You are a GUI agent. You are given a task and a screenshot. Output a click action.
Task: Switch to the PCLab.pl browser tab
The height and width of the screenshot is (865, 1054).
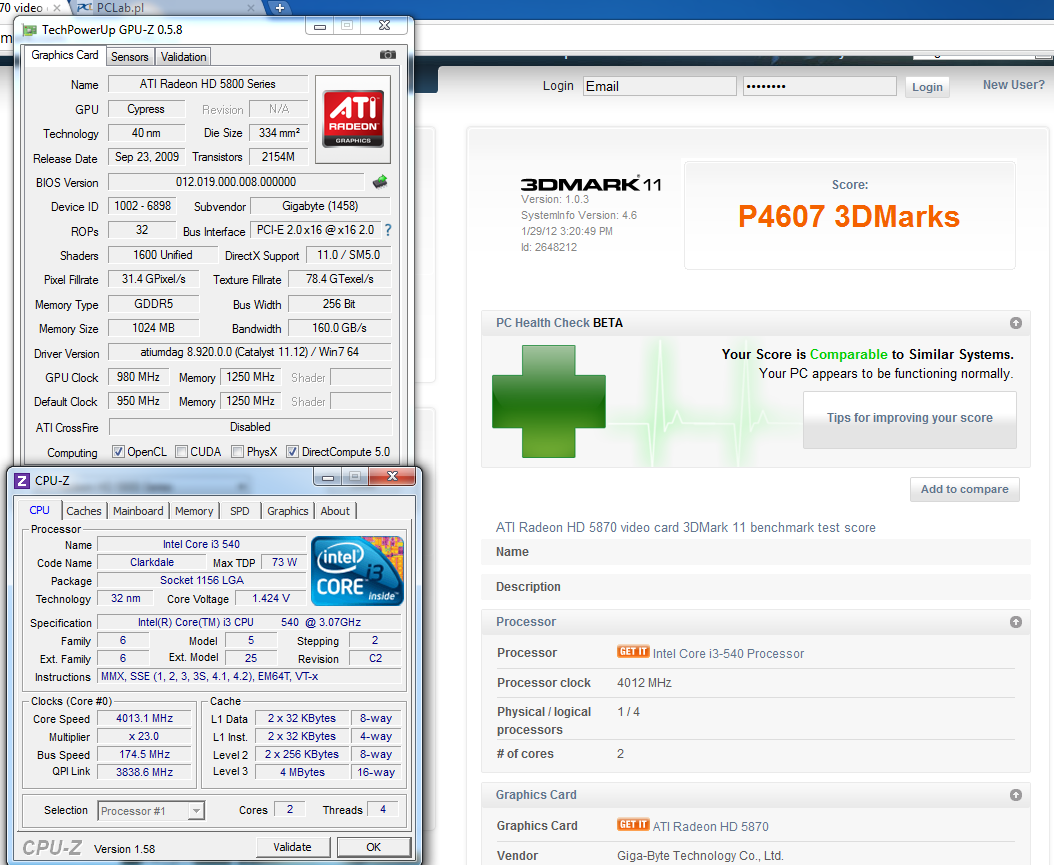pyautogui.click(x=165, y=8)
